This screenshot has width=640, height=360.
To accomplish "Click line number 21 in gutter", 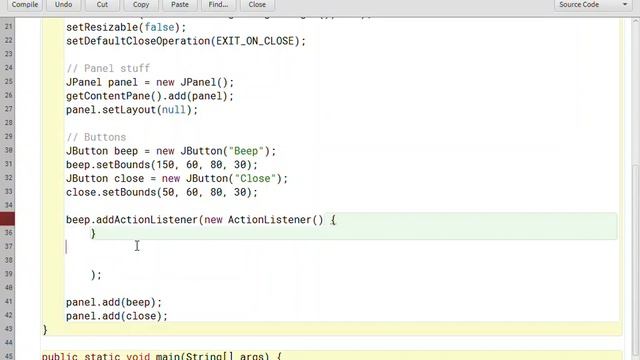I will tap(8, 27).
